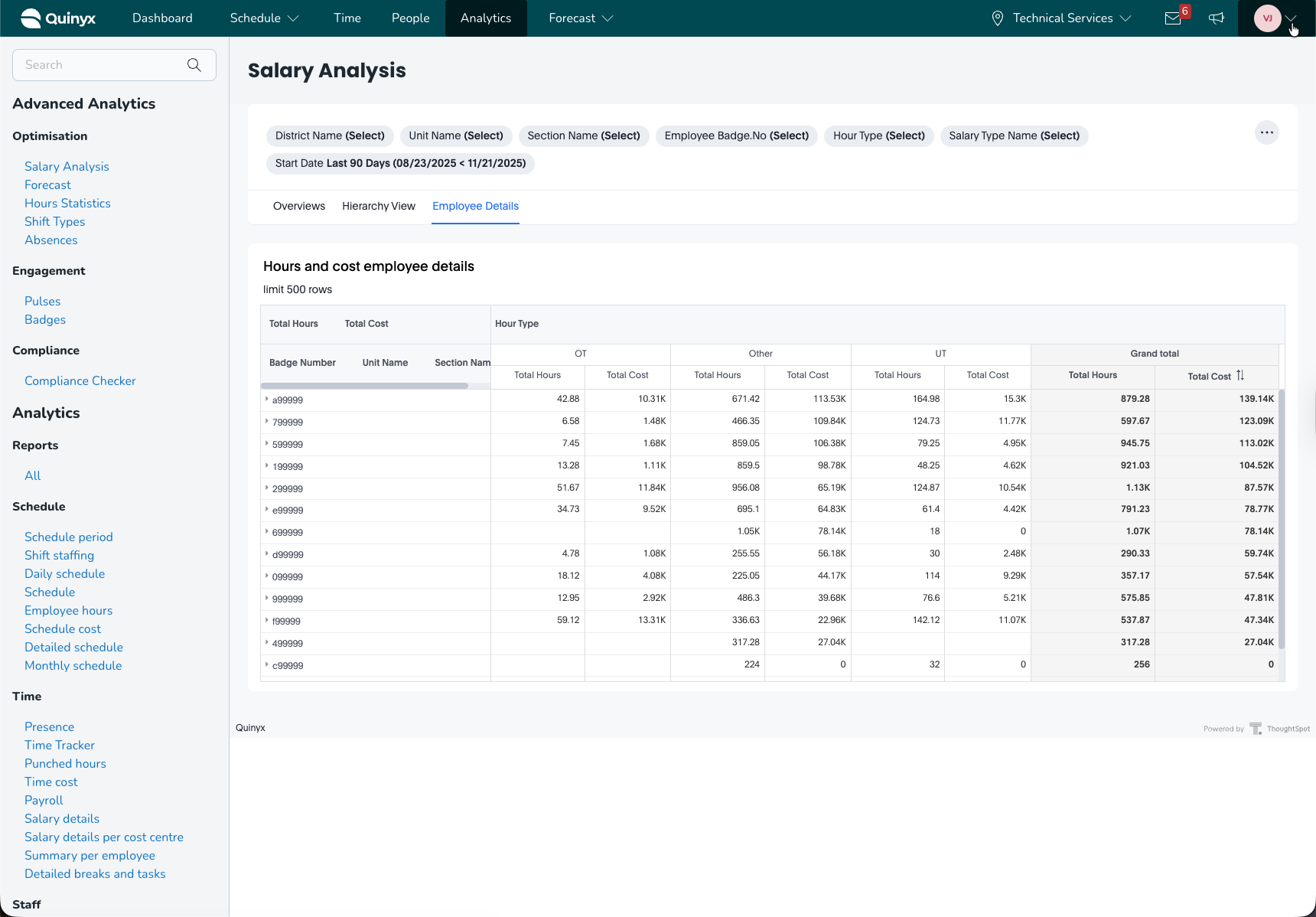The image size is (1316, 917).
Task: Open the Hours Statistics link
Action: click(x=67, y=204)
